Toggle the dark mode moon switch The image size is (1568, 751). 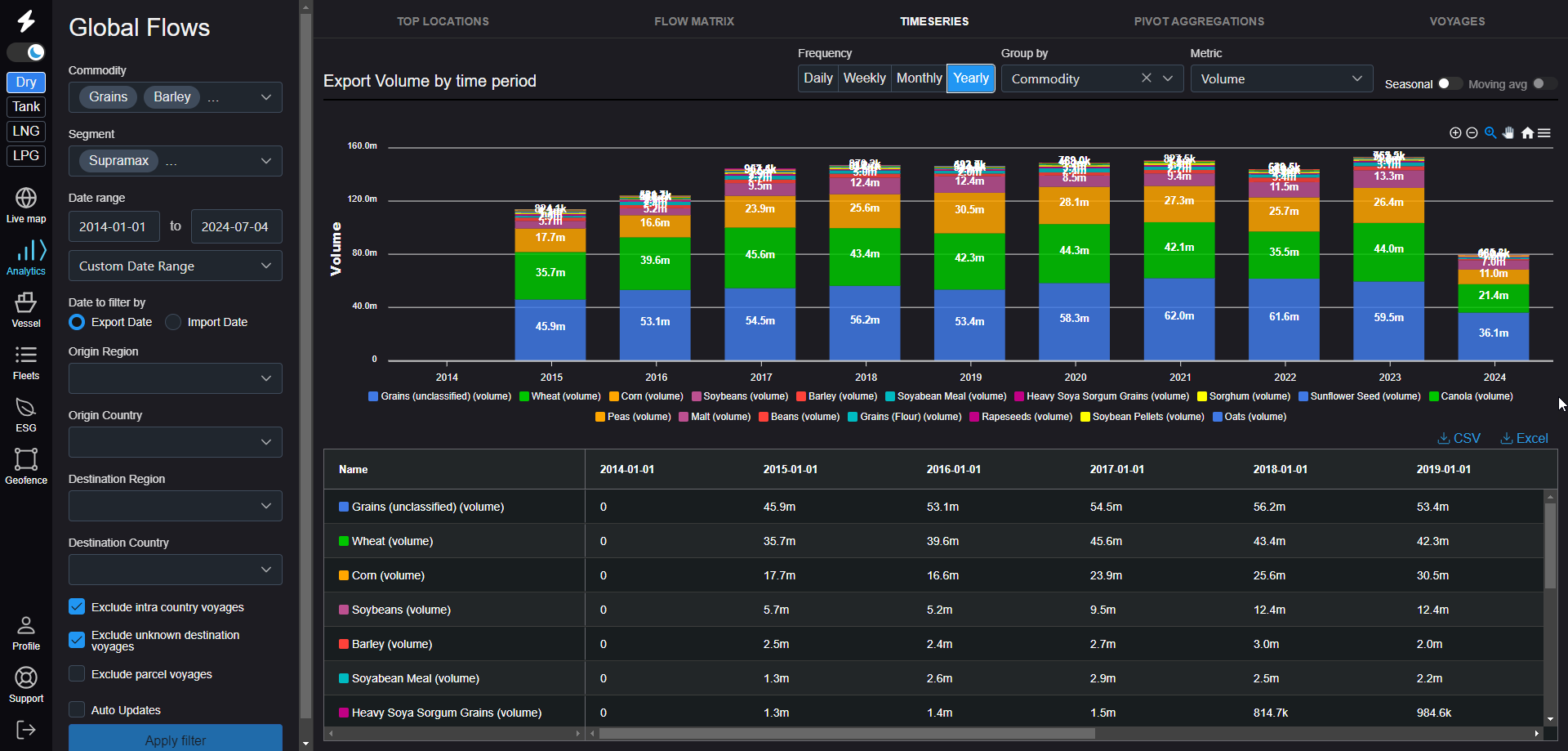[x=26, y=52]
